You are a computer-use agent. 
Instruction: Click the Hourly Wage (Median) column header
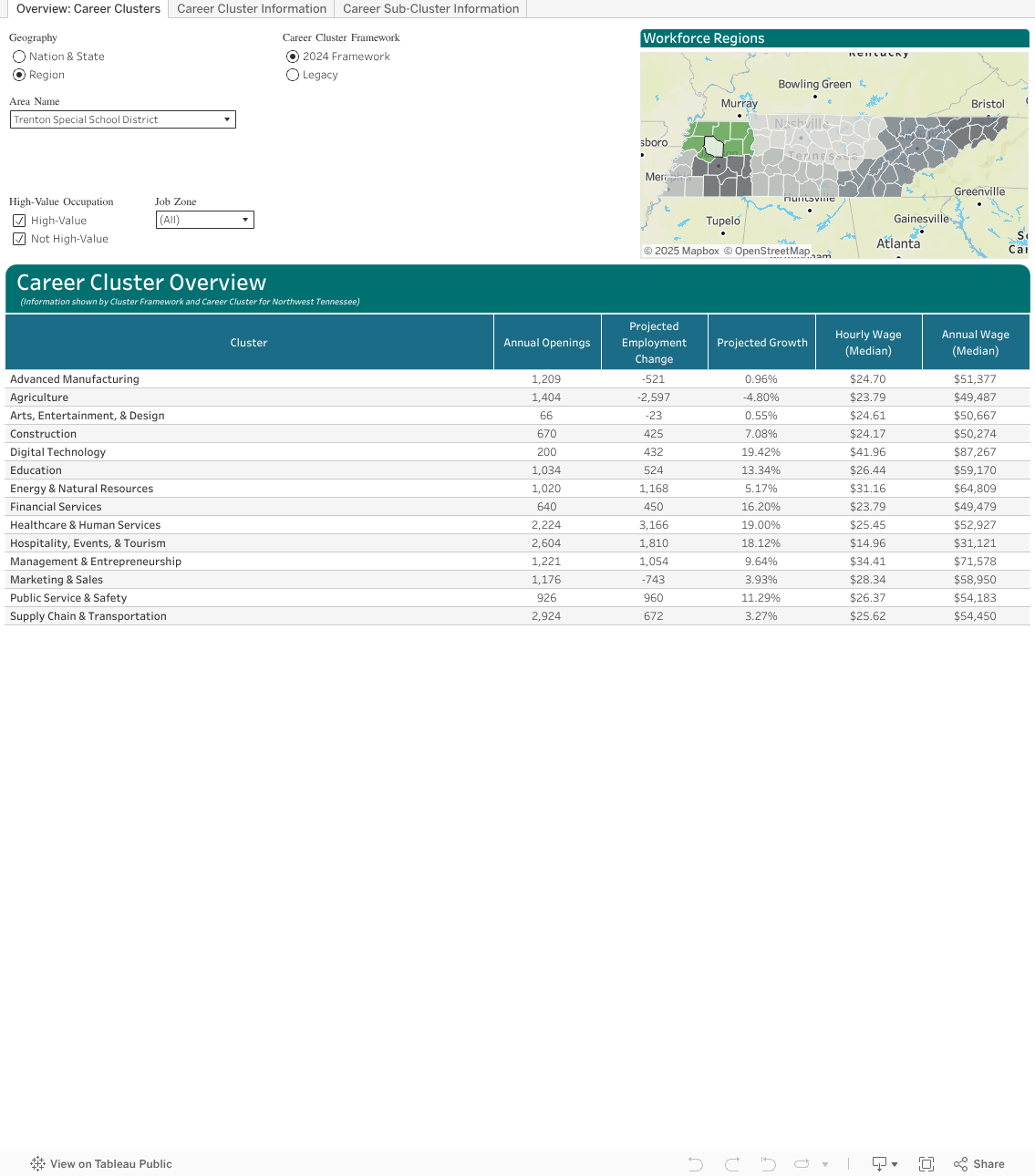point(868,343)
